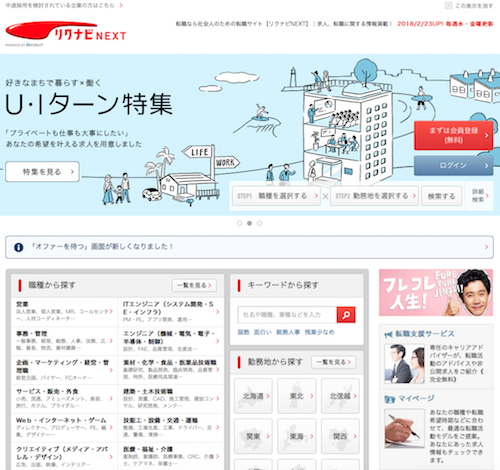Open 詳細検索 advanced search
Screen dimensions: 500x470
click(x=479, y=196)
